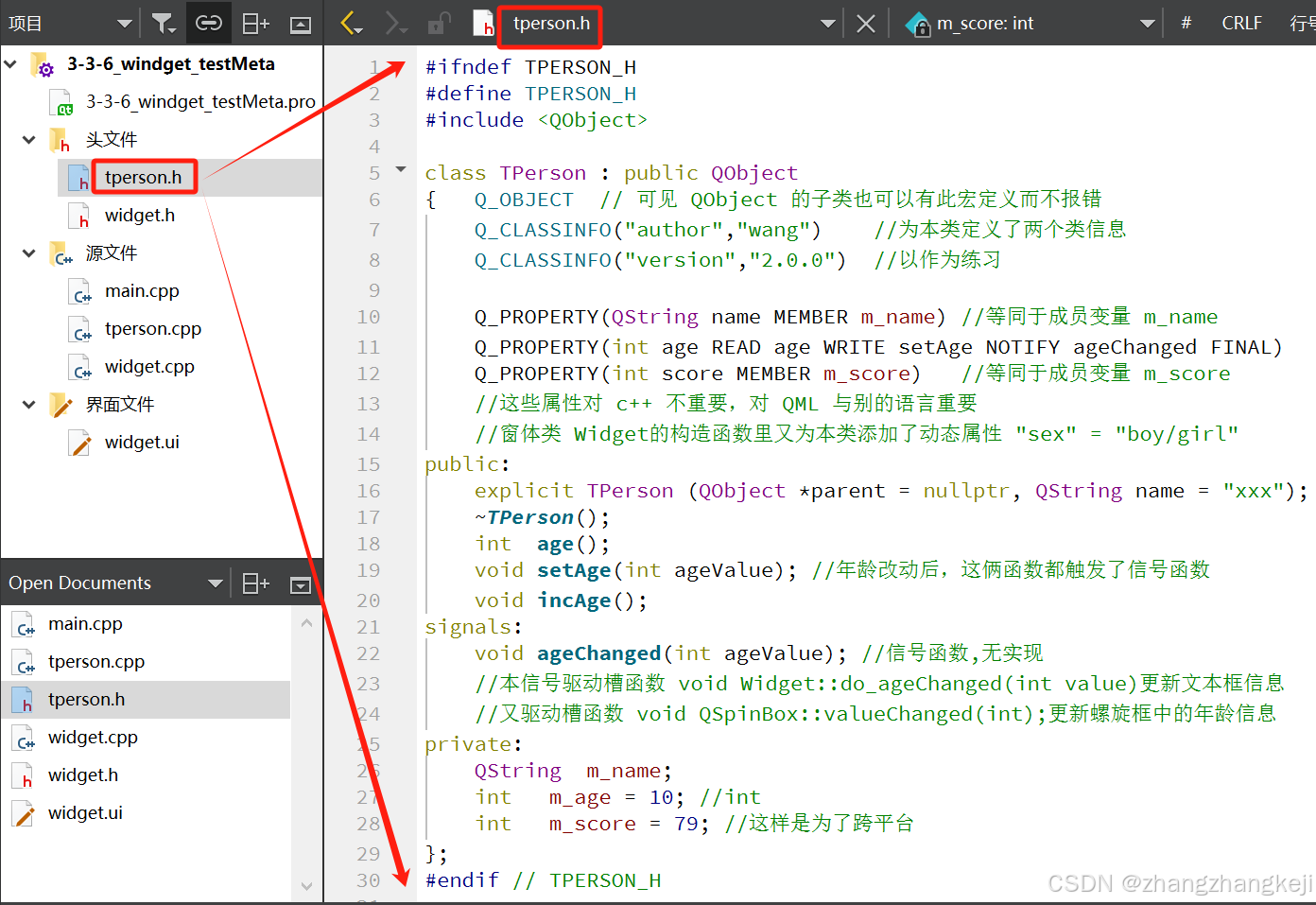Open the m_score: int symbol dropdown
The height and width of the screenshot is (905, 1316).
coord(1147,24)
